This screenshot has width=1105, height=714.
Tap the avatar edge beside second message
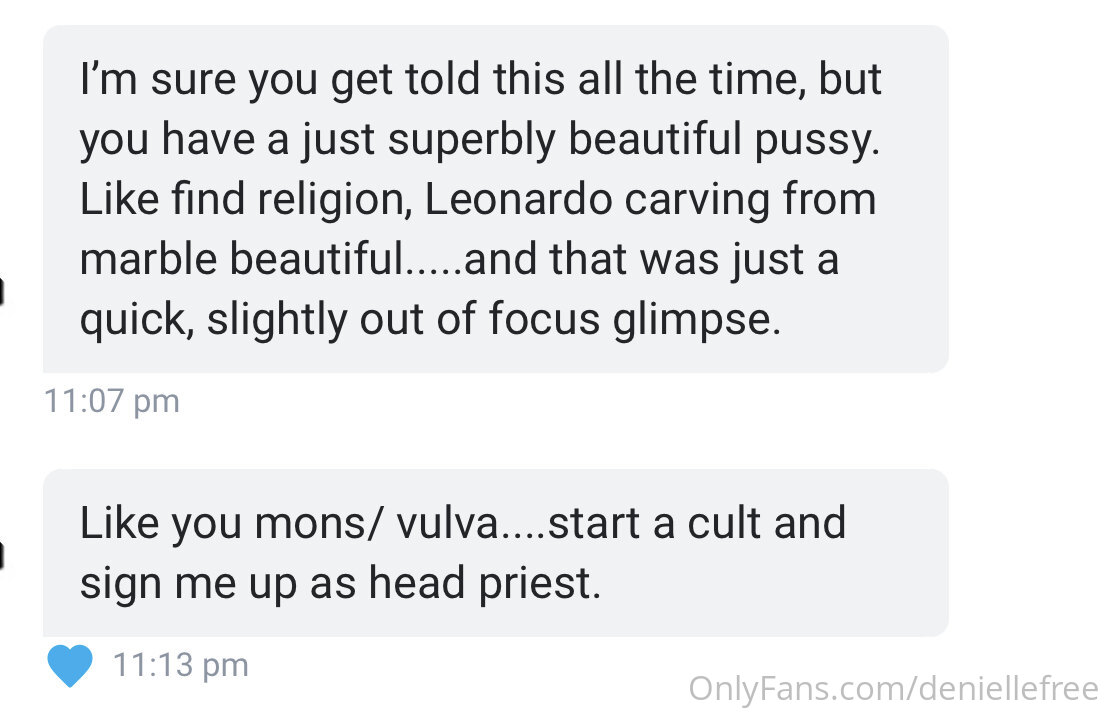[x=2, y=554]
